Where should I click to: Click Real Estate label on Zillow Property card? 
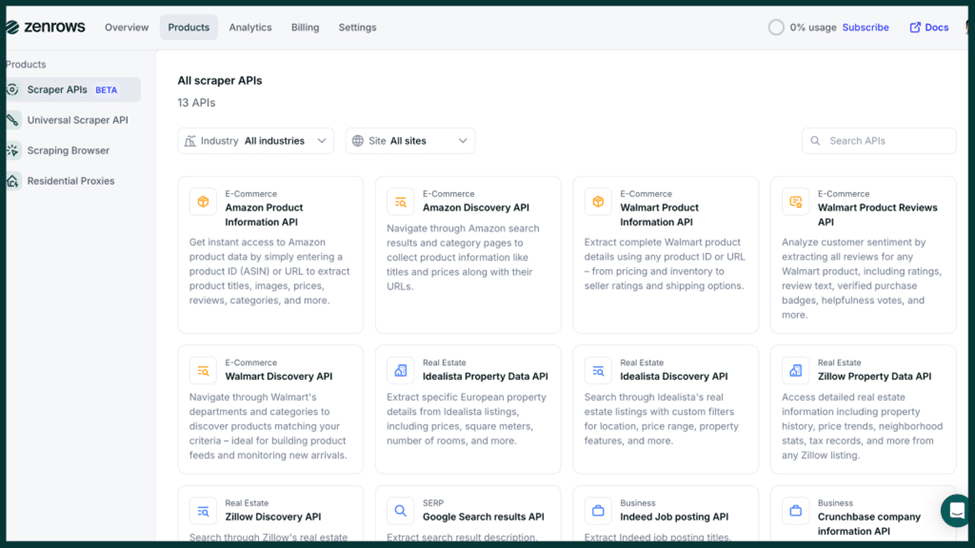tap(839, 363)
